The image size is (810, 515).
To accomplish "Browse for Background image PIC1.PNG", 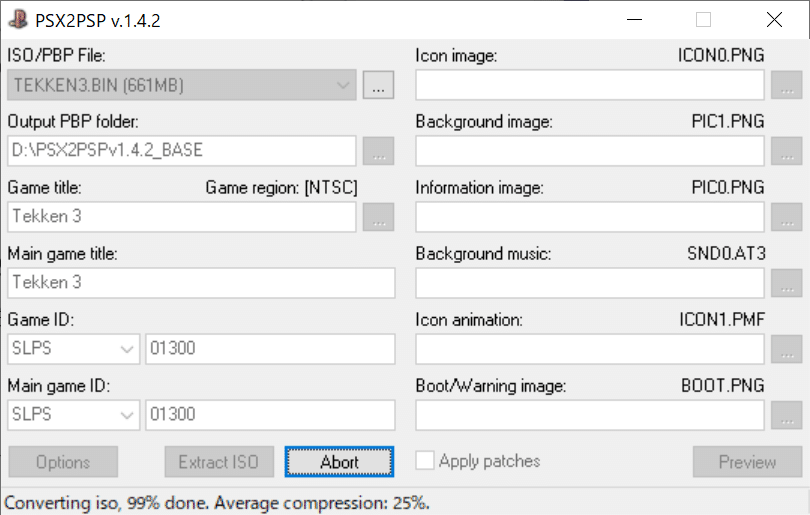I will coord(787,152).
